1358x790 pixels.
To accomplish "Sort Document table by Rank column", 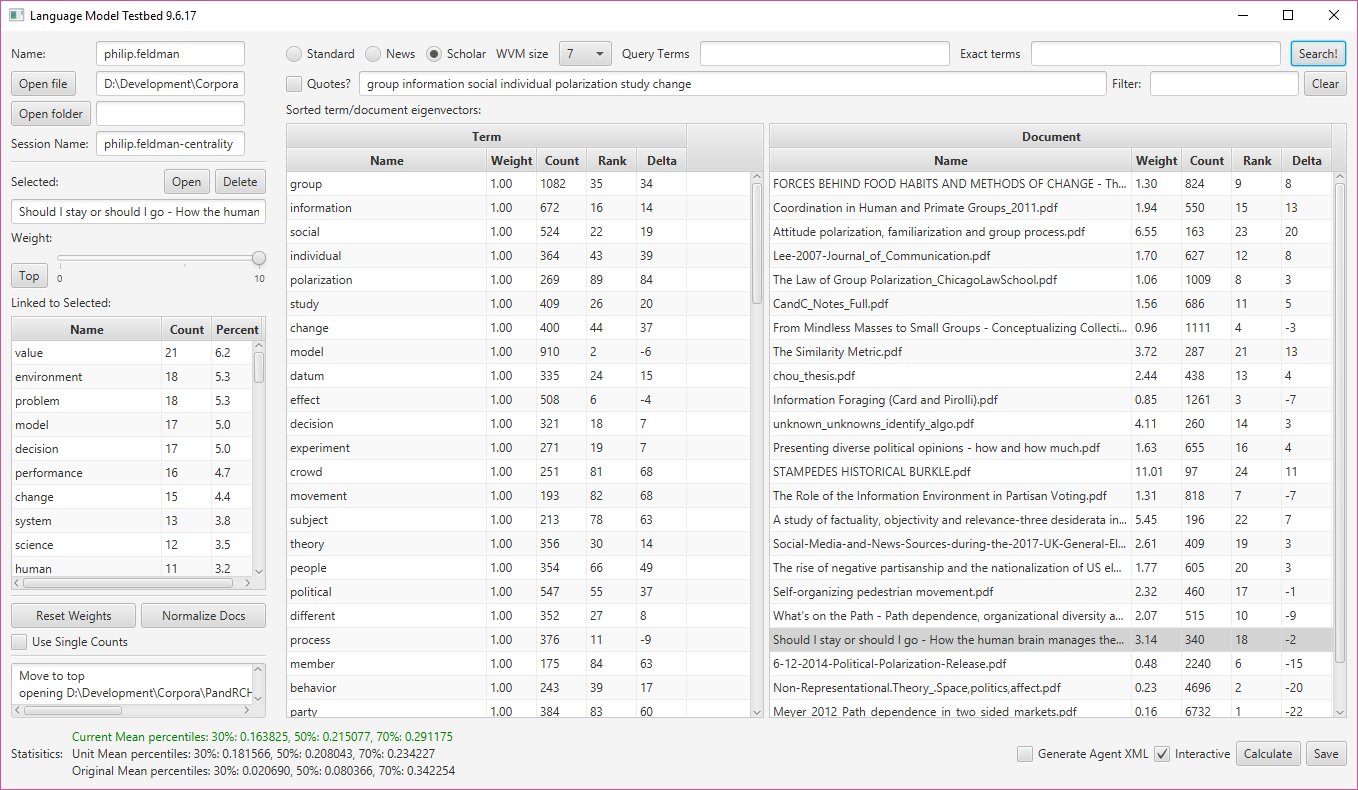I will (x=1257, y=161).
